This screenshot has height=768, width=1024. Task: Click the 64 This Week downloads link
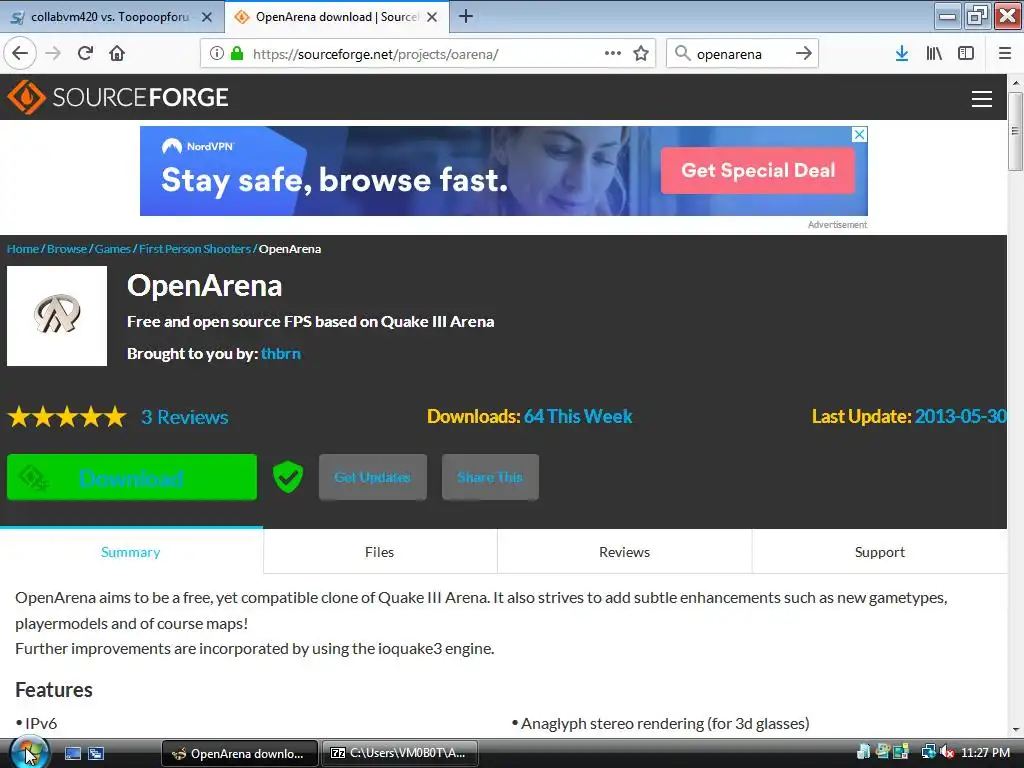click(x=578, y=416)
